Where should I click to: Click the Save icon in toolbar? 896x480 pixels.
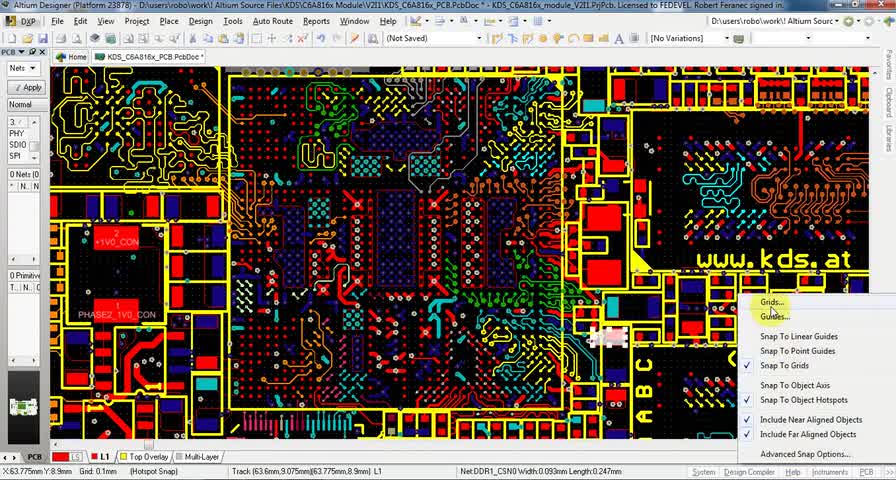pyautogui.click(x=44, y=38)
